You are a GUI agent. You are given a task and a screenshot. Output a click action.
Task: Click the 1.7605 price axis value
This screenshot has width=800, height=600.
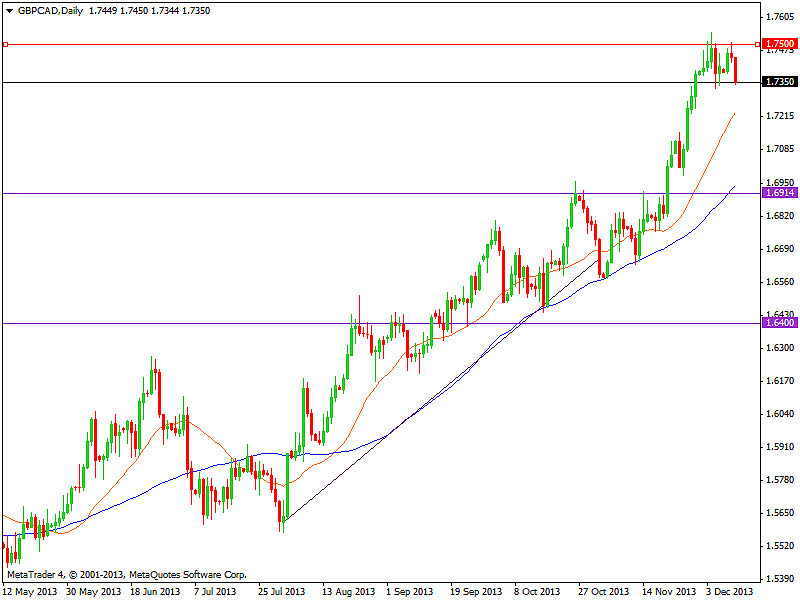779,17
